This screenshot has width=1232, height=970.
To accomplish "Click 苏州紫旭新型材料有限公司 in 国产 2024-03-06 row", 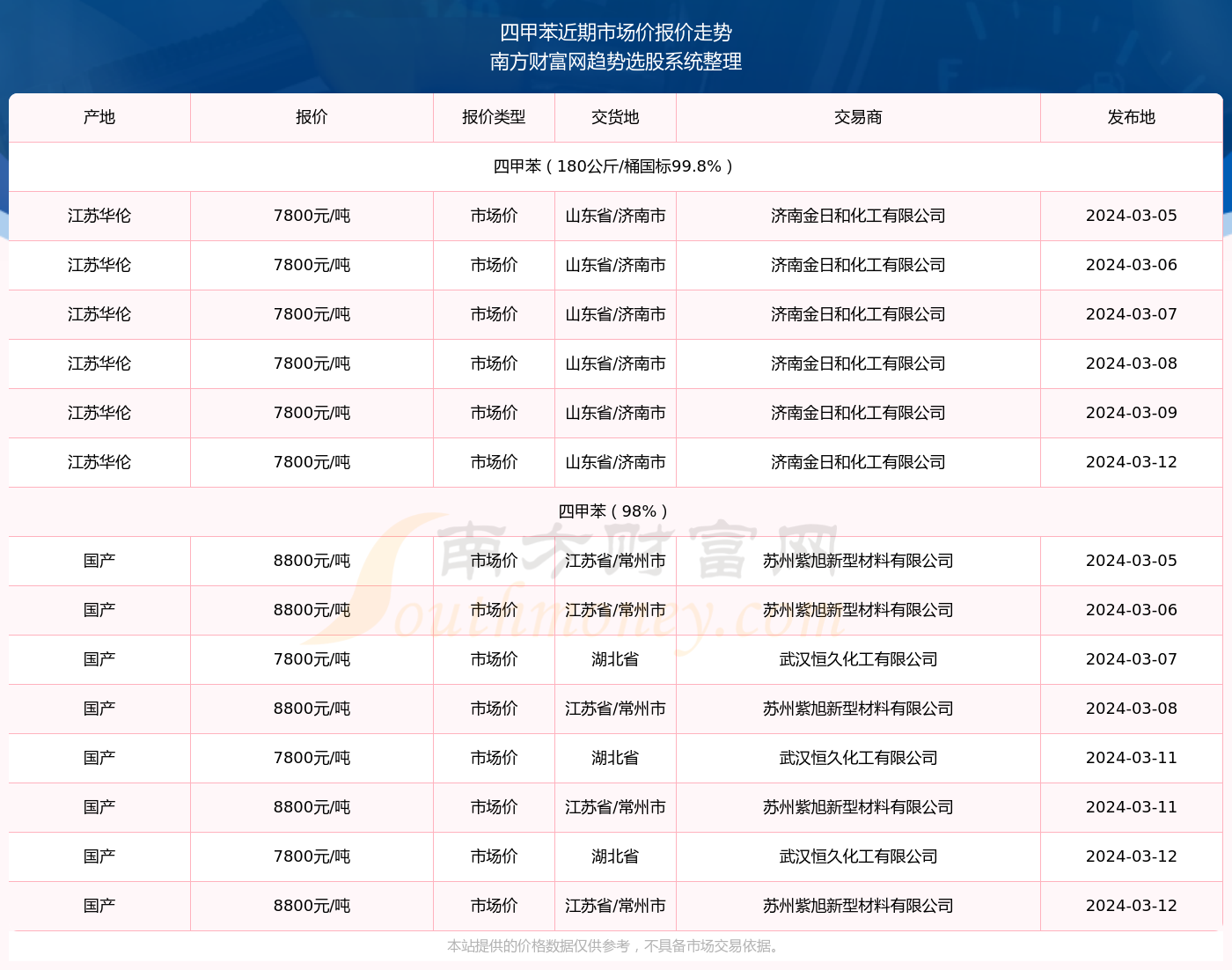I will 858,610.
